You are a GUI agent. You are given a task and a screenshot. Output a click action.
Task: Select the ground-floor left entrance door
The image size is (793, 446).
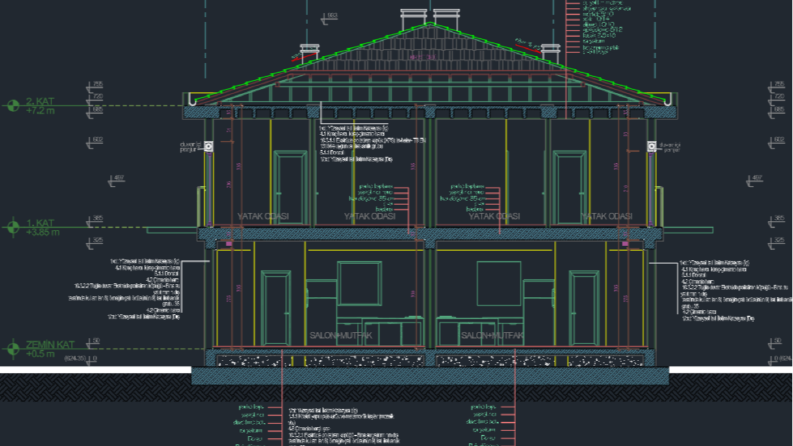click(x=276, y=309)
